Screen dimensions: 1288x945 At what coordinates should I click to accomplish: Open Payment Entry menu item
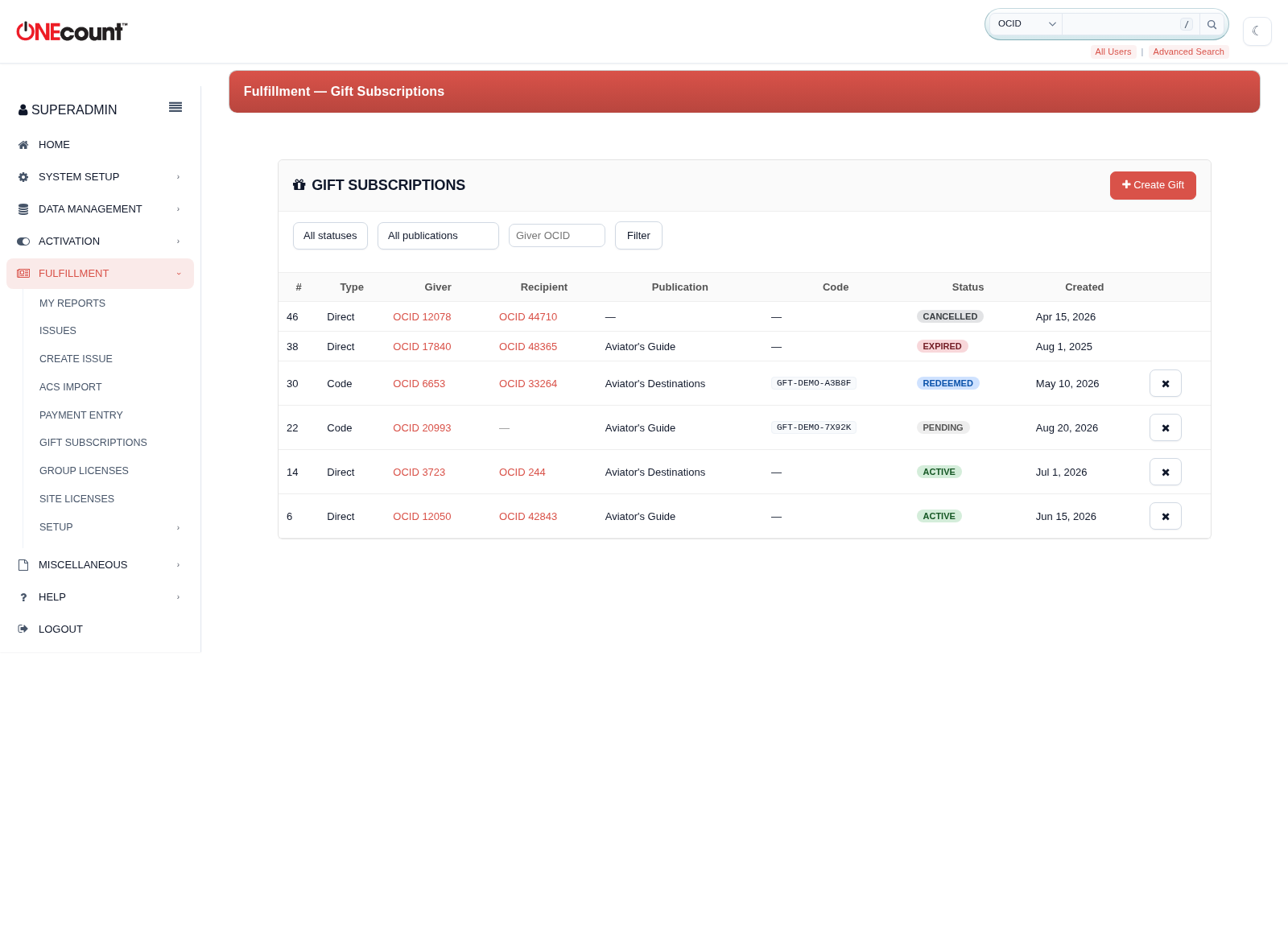pyautogui.click(x=81, y=415)
